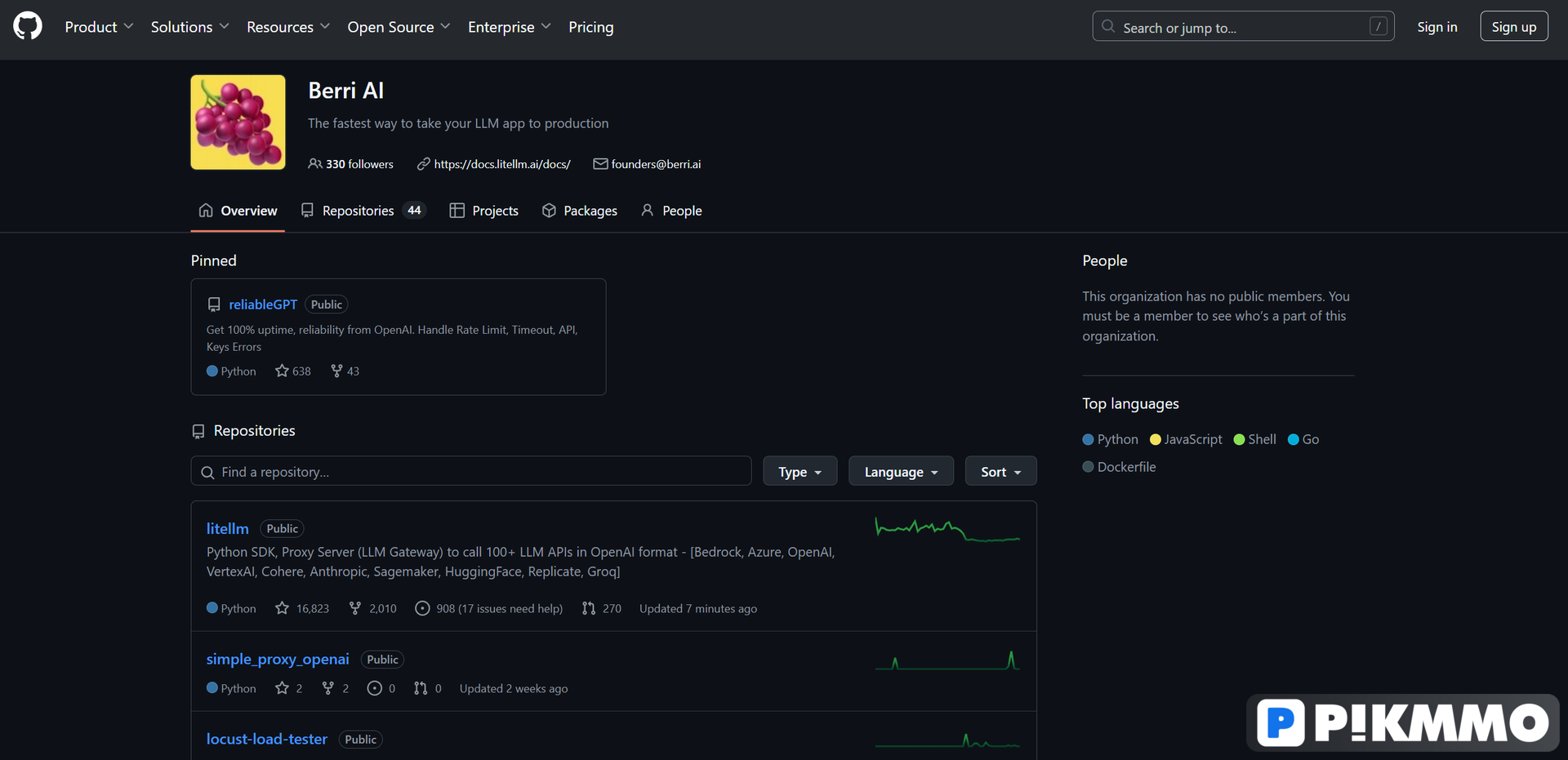Viewport: 1568px width, 760px height.
Task: Expand the Product menu
Action: [99, 27]
